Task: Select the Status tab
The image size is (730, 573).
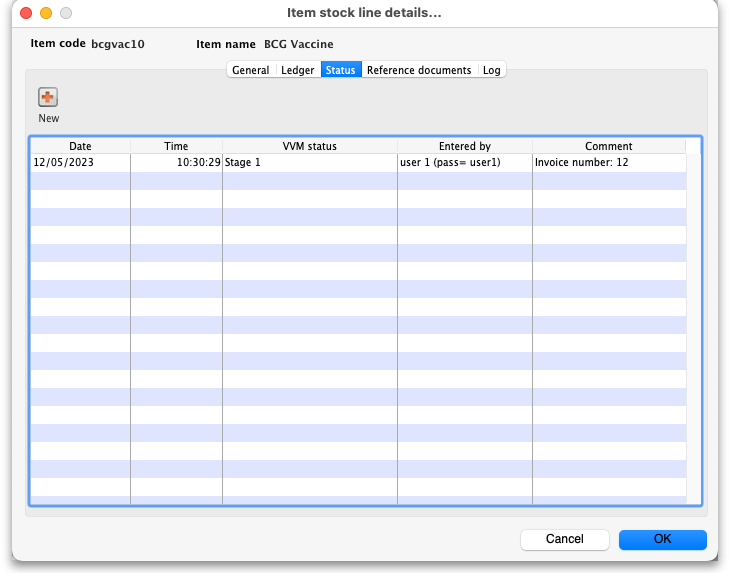Action: point(339,70)
